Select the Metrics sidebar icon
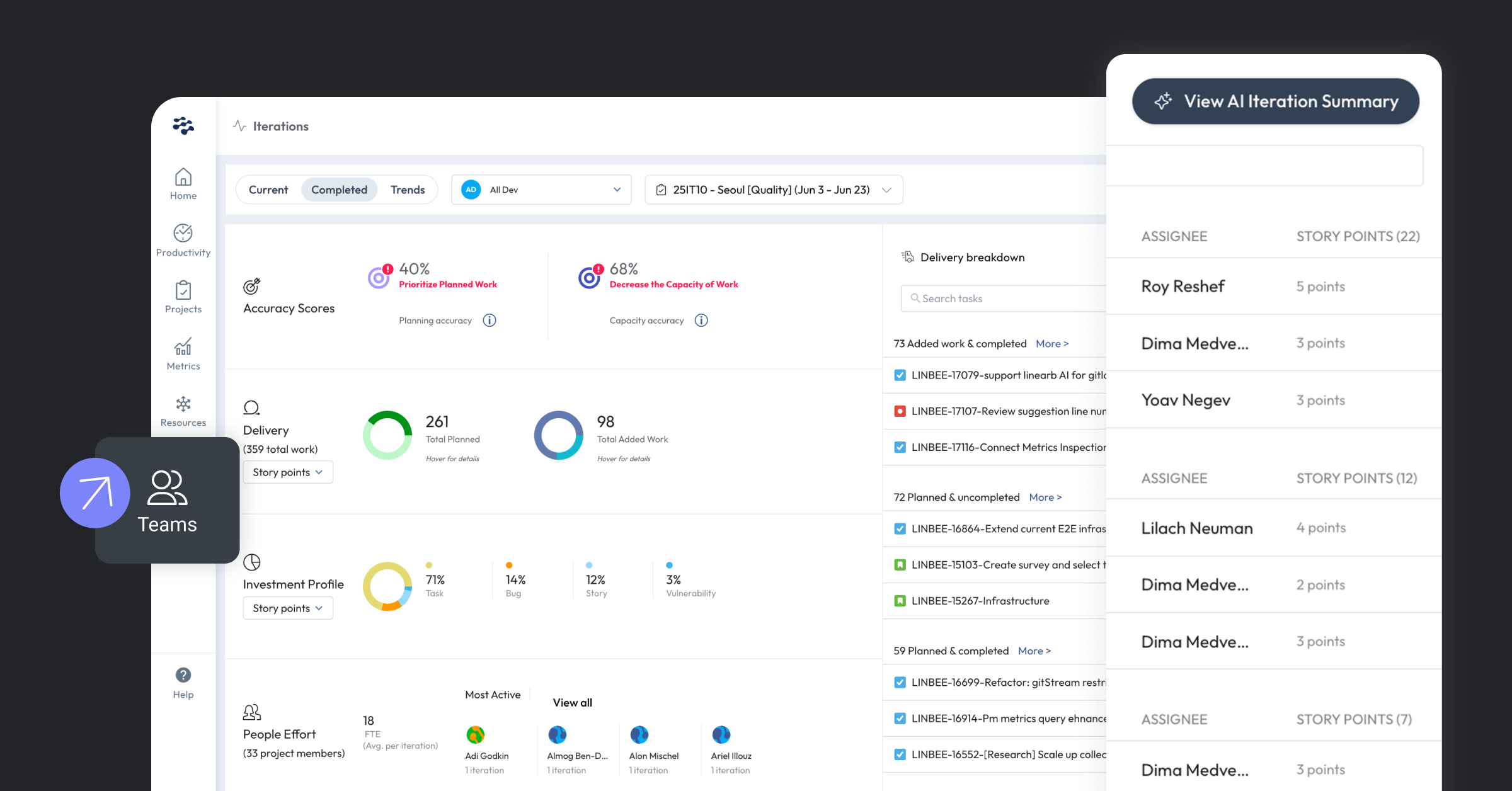Viewport: 1512px width, 791px height. (183, 353)
